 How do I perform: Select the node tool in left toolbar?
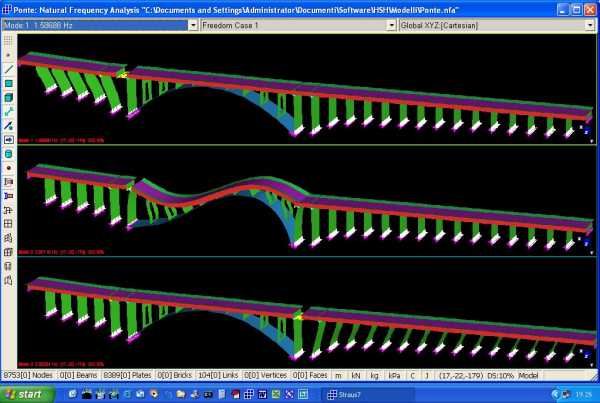click(x=9, y=56)
